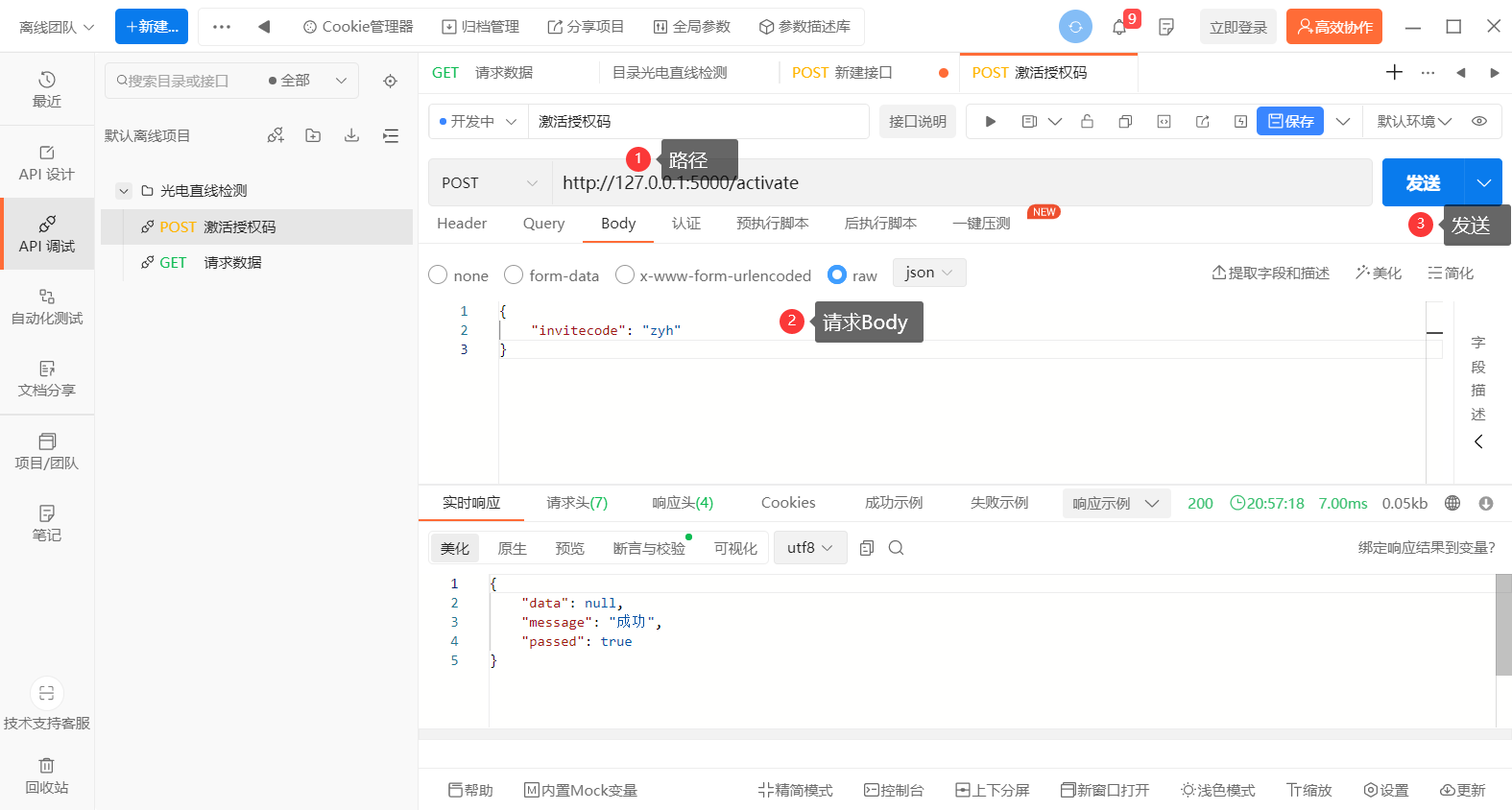
Task: Switch to the Header tab
Action: click(462, 223)
